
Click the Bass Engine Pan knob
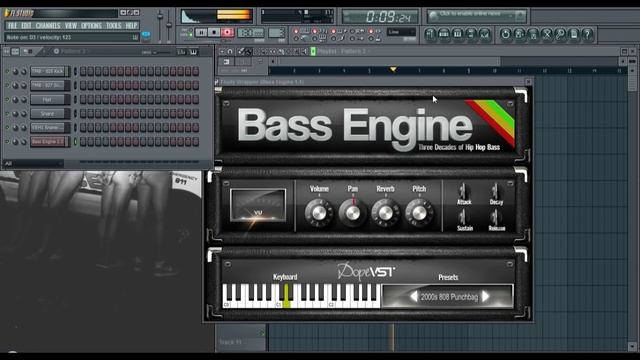point(353,213)
